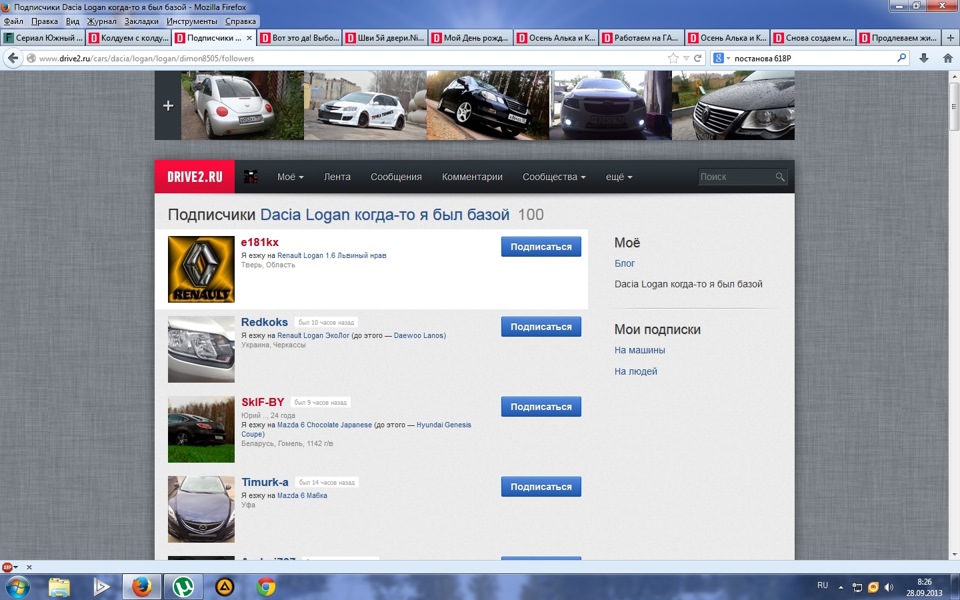Open a new tab with plus button
Viewport: 960px width, 600px height.
951,38
